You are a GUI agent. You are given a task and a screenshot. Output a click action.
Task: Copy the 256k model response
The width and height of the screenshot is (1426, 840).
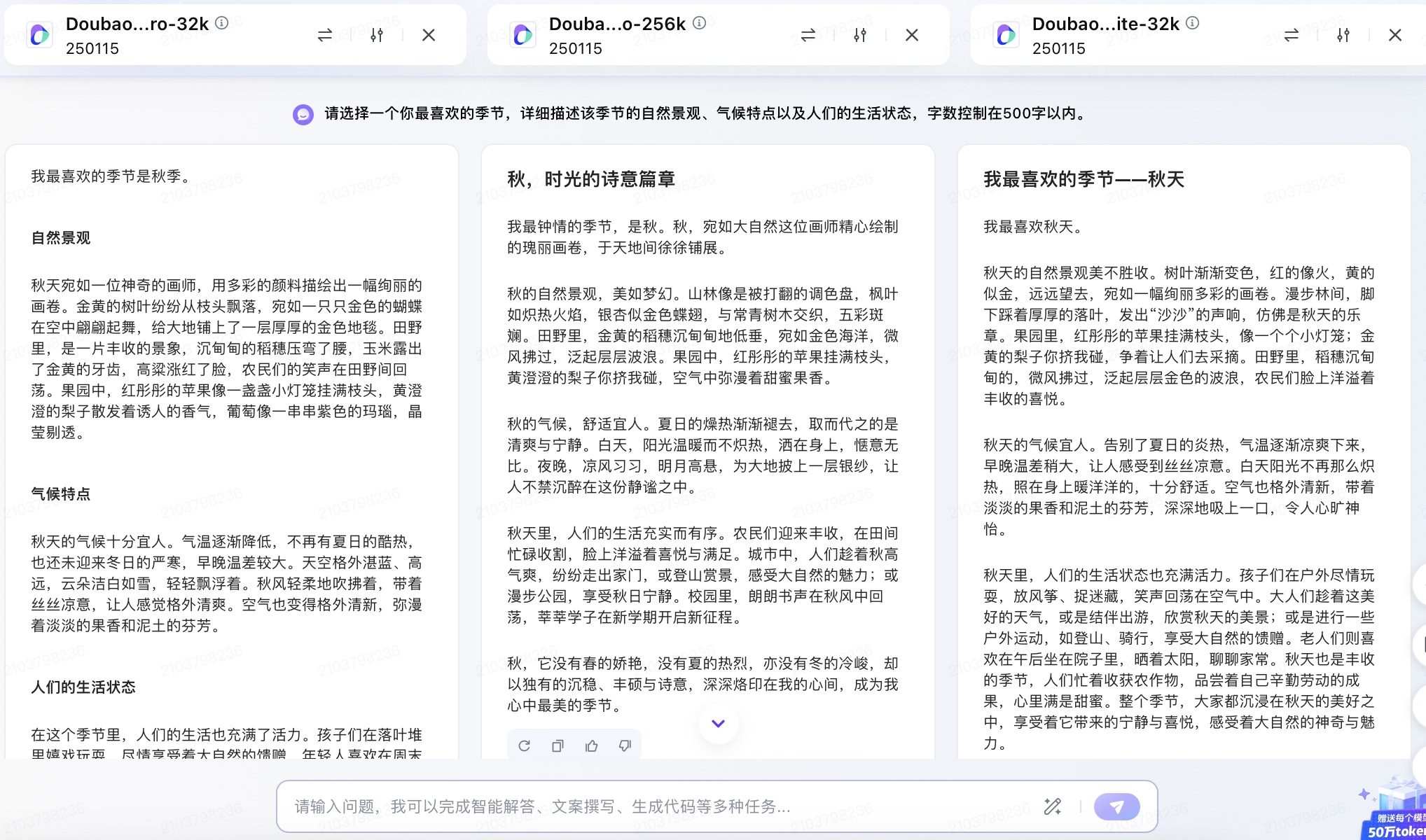point(558,746)
